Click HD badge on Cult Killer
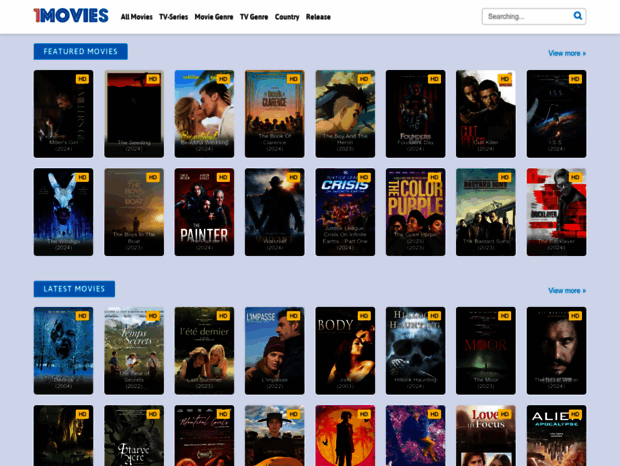The height and width of the screenshot is (466, 620). pos(505,79)
